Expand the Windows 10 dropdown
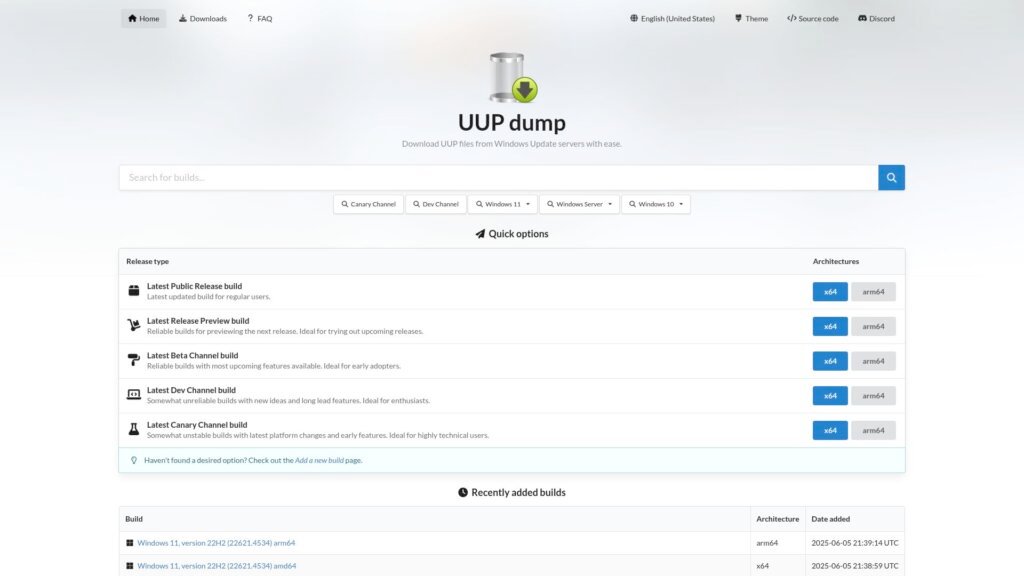This screenshot has width=1024, height=576. tap(656, 204)
